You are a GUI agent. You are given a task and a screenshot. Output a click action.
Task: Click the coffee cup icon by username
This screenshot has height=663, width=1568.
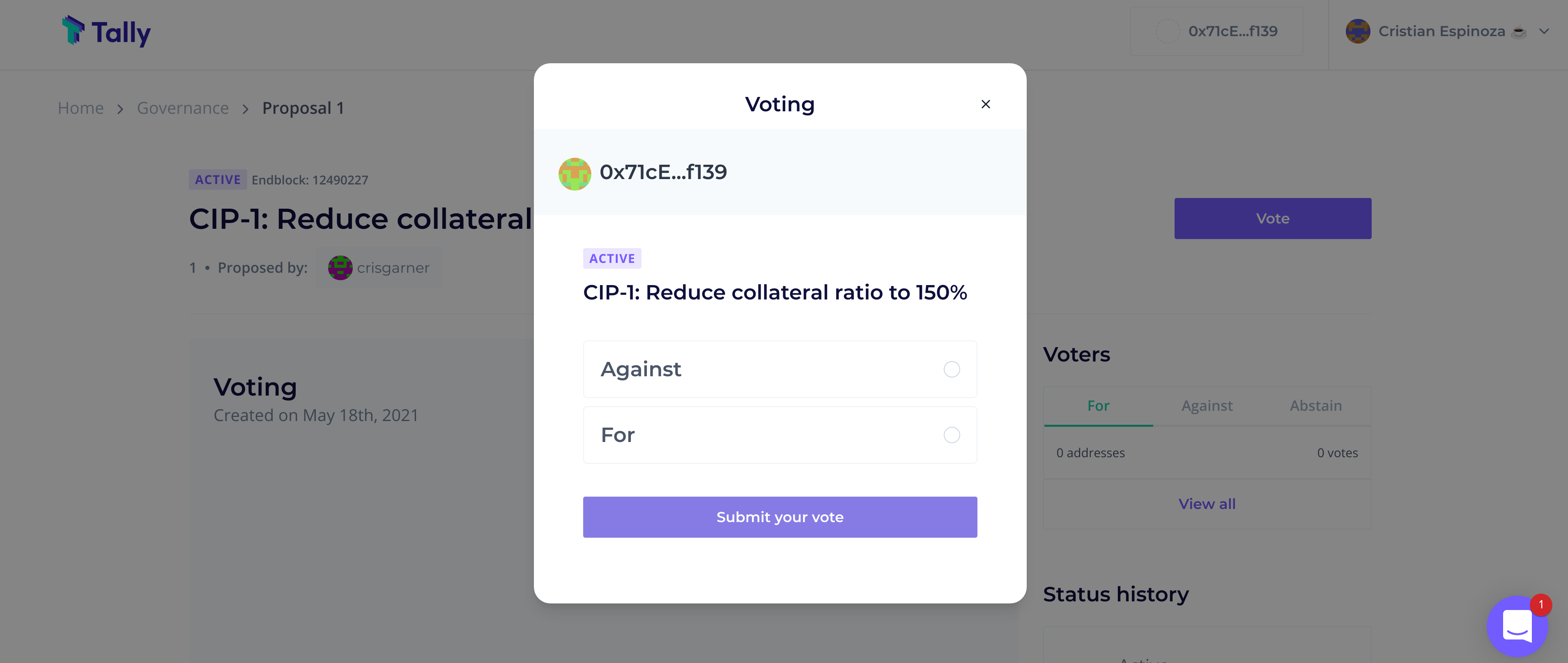(1519, 32)
